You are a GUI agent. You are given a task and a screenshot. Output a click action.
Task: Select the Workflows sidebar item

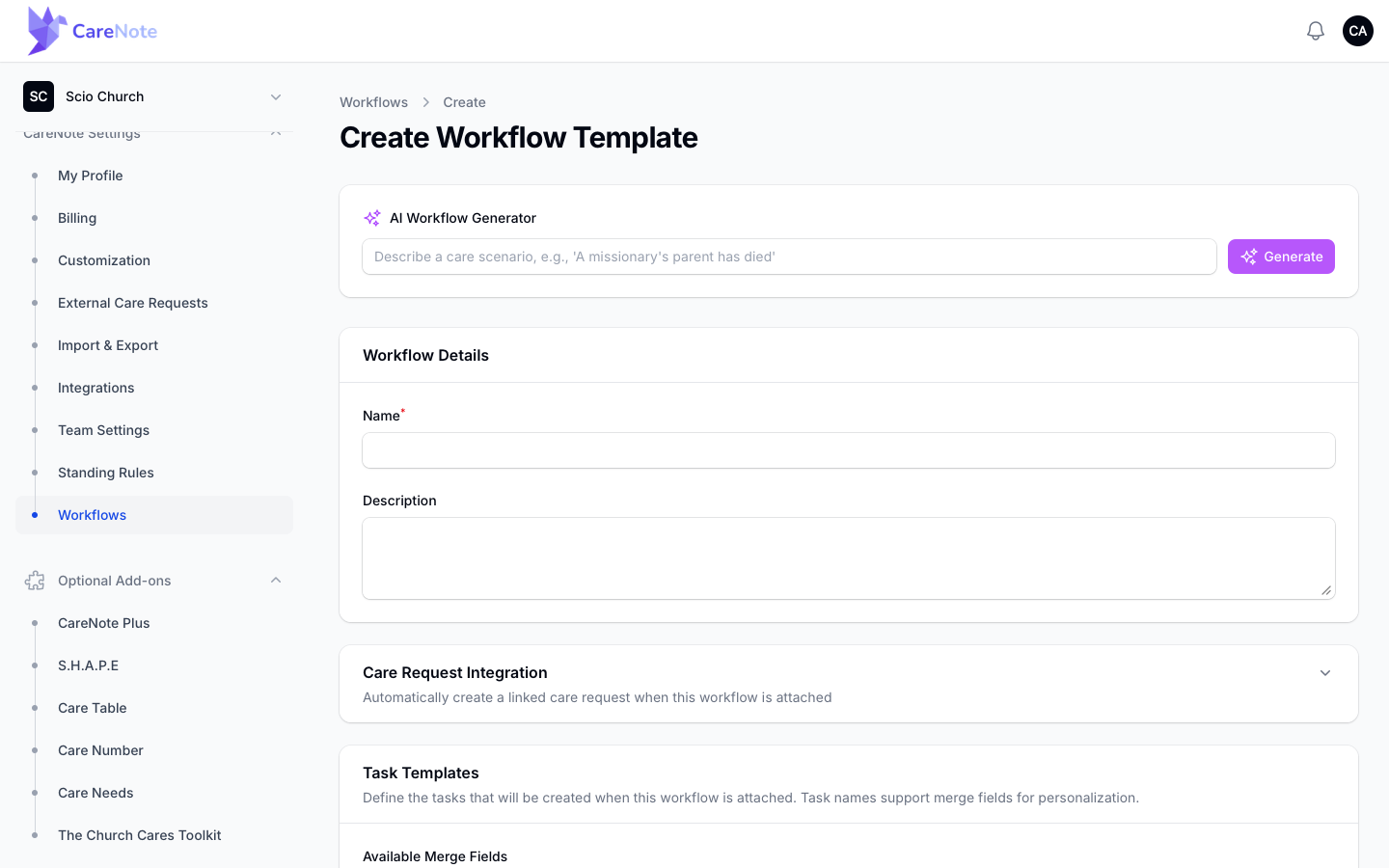154,515
